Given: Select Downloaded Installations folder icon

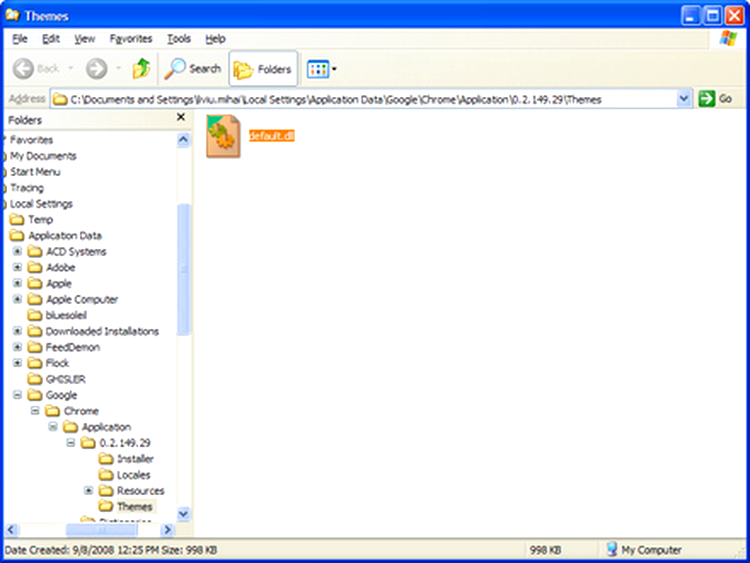Looking at the screenshot, I should pyautogui.click(x=34, y=331).
